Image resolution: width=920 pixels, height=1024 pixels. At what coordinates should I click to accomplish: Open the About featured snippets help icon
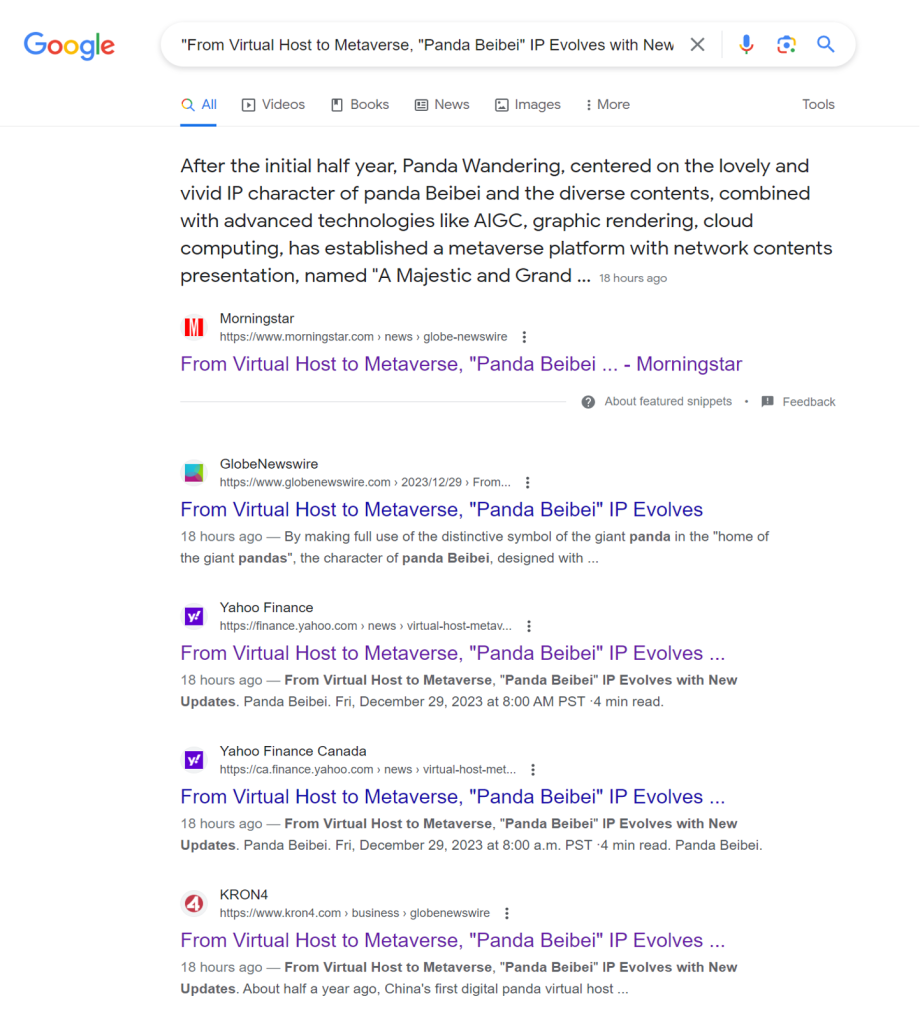pos(588,402)
